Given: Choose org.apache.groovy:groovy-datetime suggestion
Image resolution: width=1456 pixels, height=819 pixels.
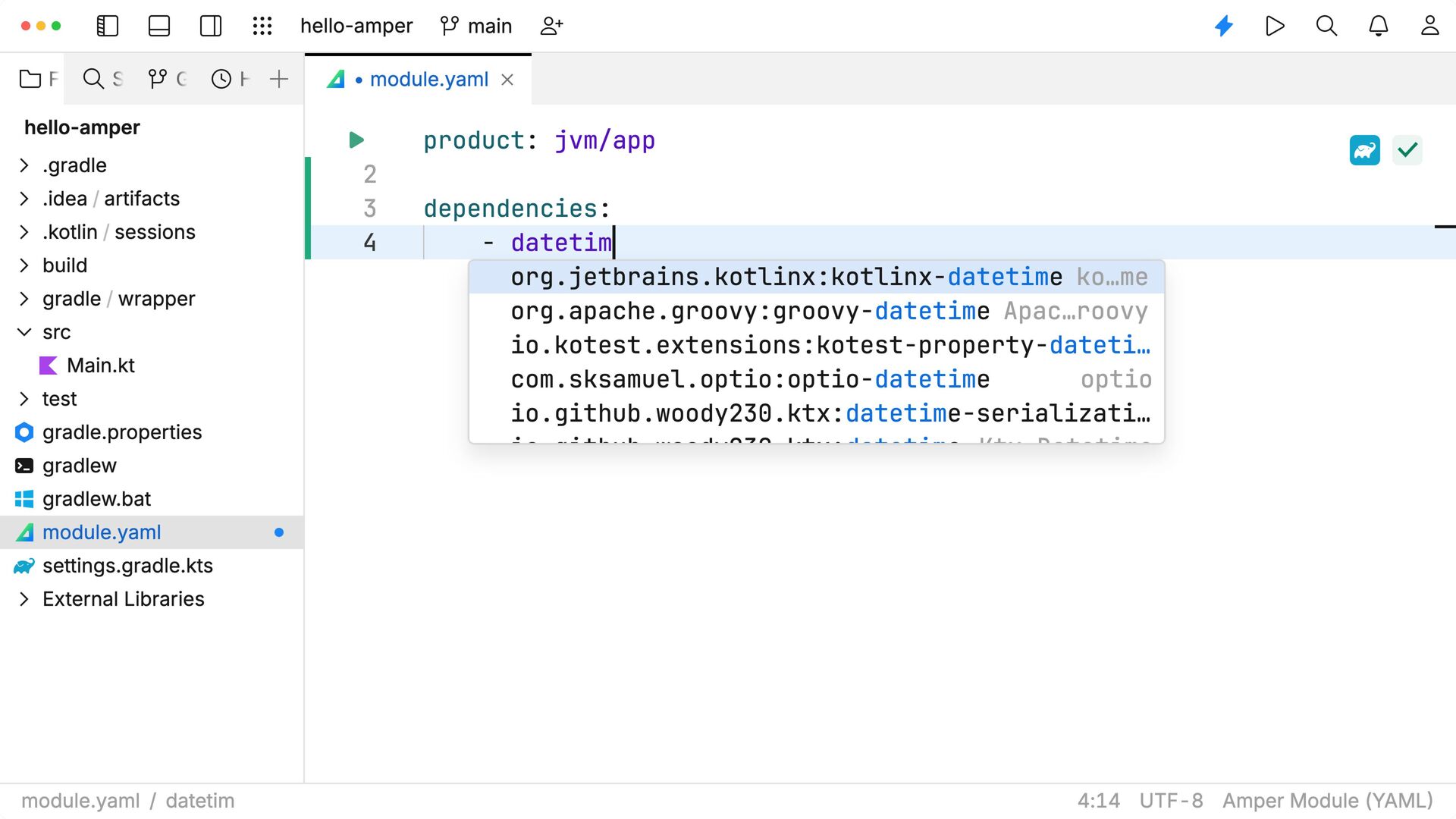Looking at the screenshot, I should (x=817, y=311).
